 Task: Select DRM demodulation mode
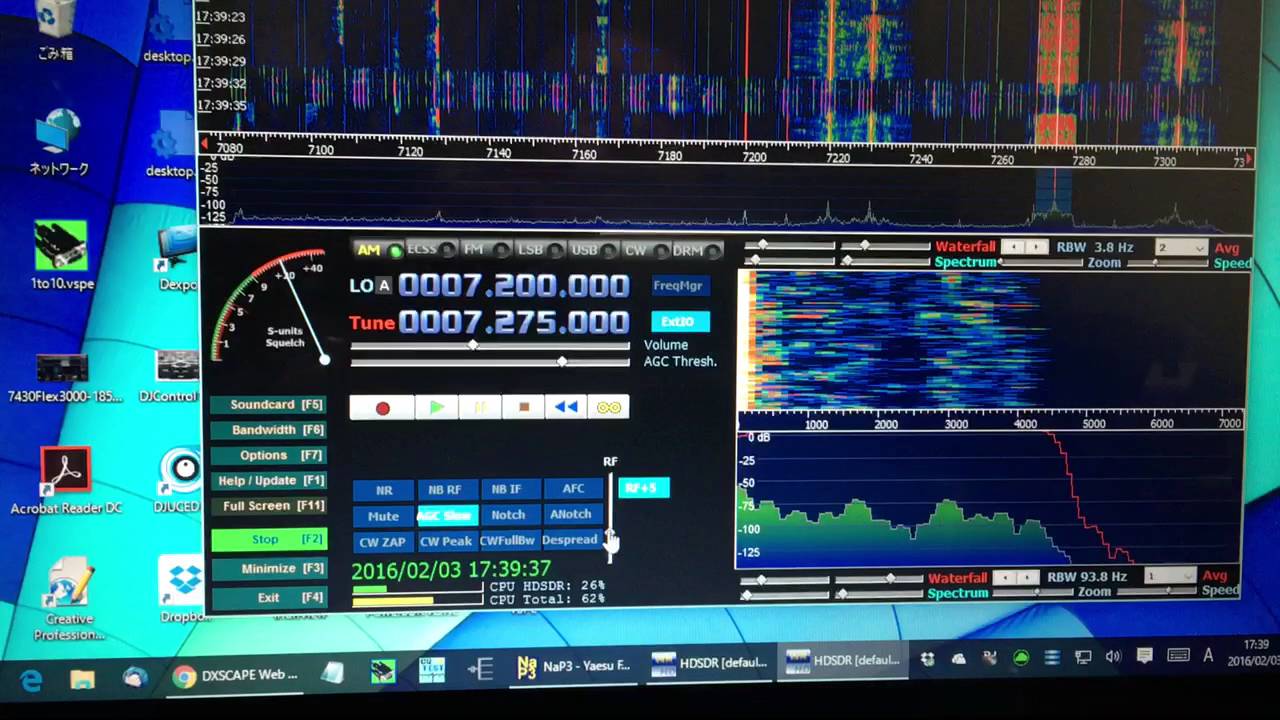click(x=695, y=250)
